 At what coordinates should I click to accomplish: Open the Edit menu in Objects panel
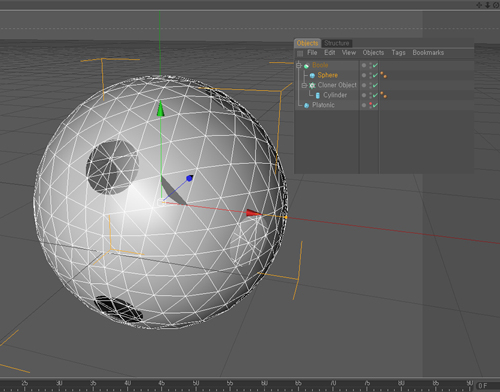tap(330, 53)
